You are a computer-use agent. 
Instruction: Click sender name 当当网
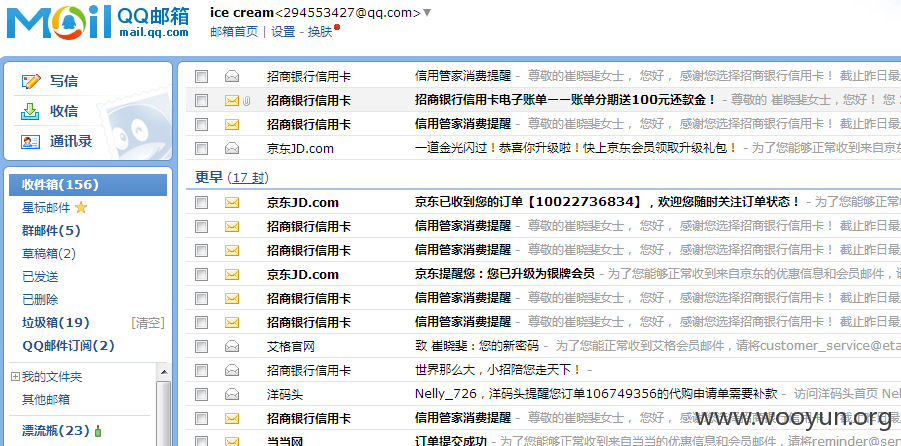tap(284, 441)
